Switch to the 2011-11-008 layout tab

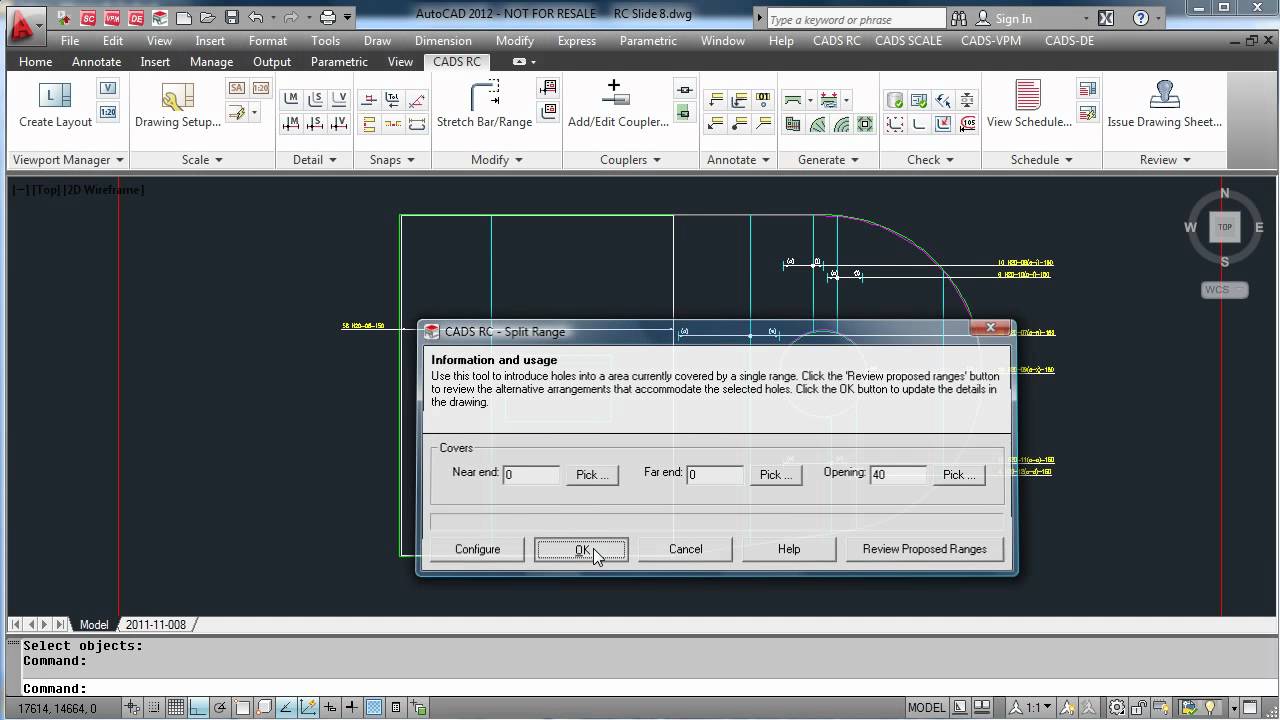click(155, 624)
